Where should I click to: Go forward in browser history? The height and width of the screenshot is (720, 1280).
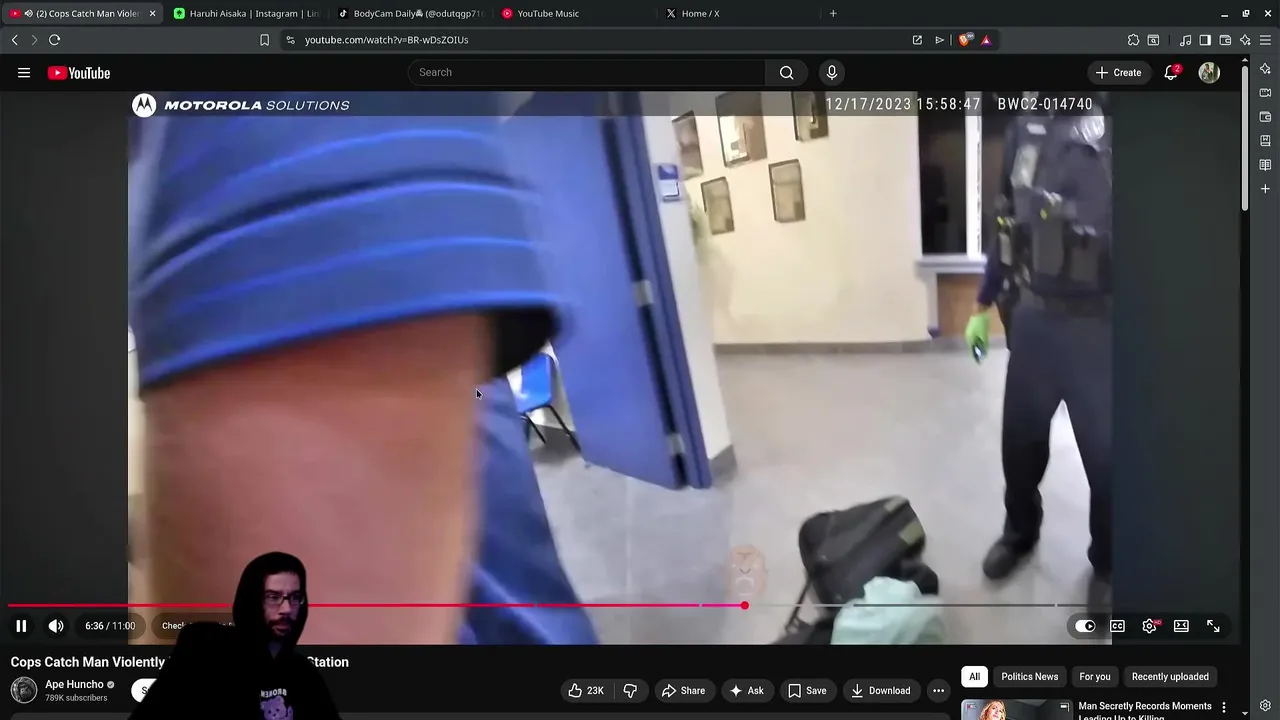34,40
